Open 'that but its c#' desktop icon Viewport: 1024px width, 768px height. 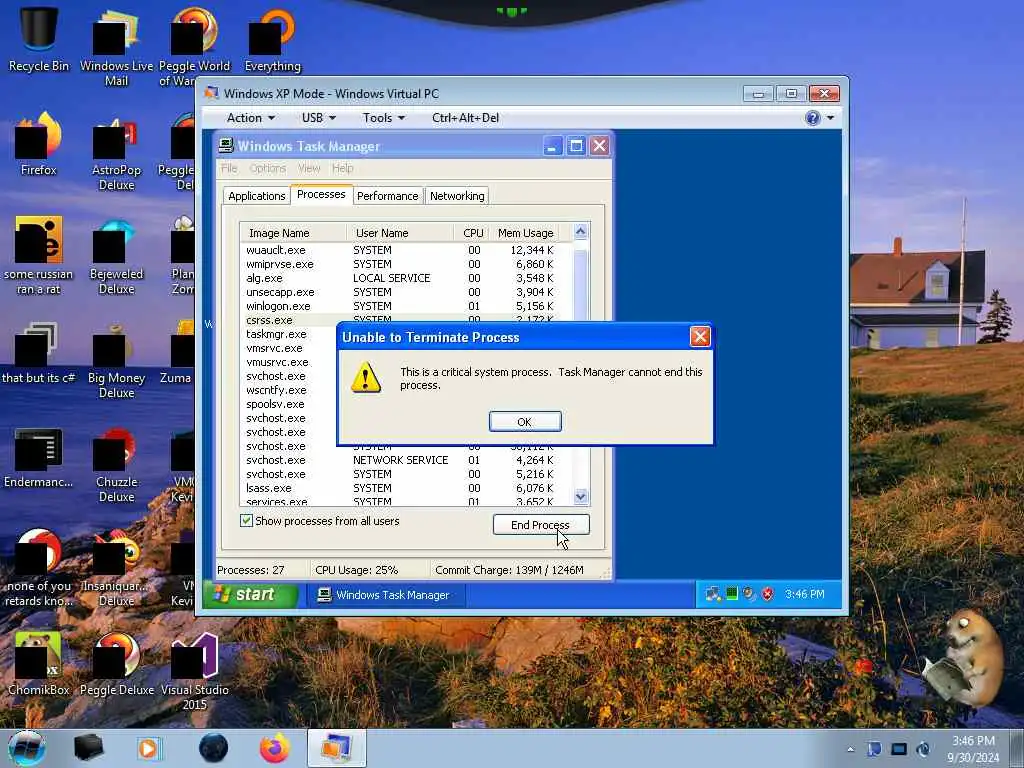tap(39, 353)
